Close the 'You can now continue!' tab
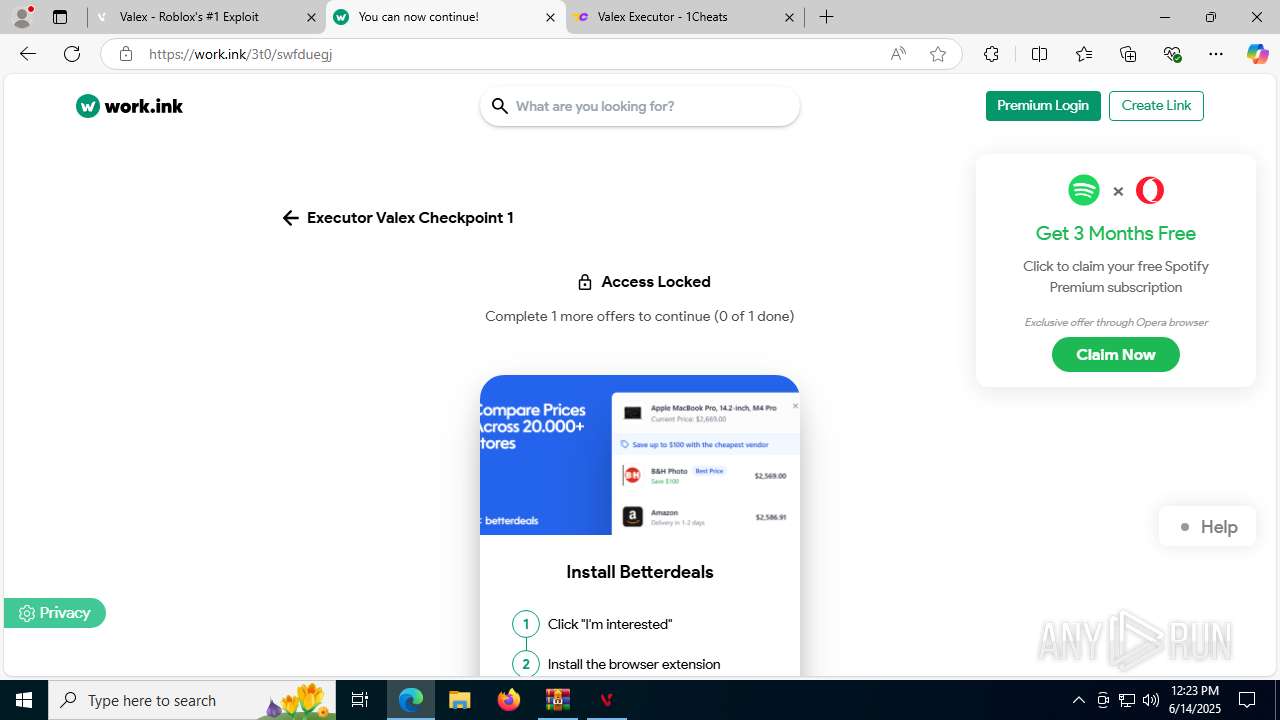 [550, 17]
